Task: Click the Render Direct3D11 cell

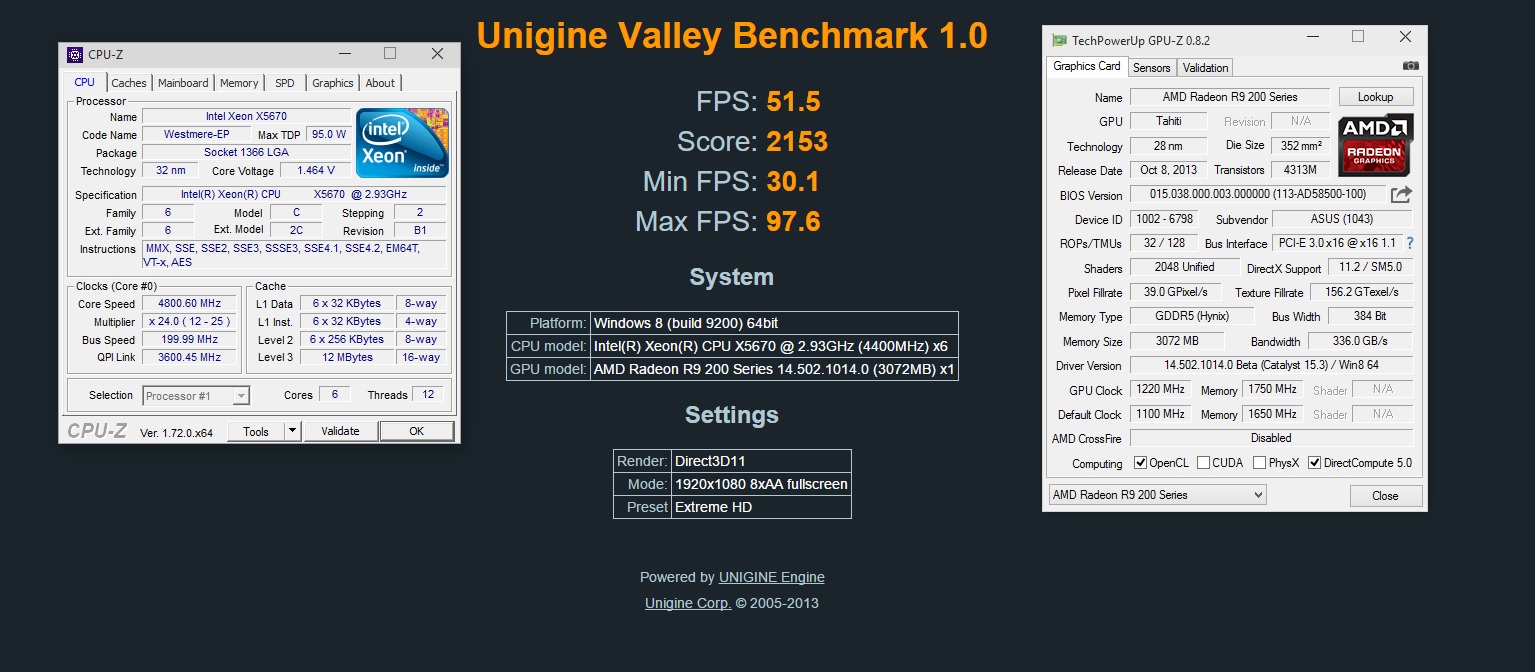Action: tap(761, 461)
